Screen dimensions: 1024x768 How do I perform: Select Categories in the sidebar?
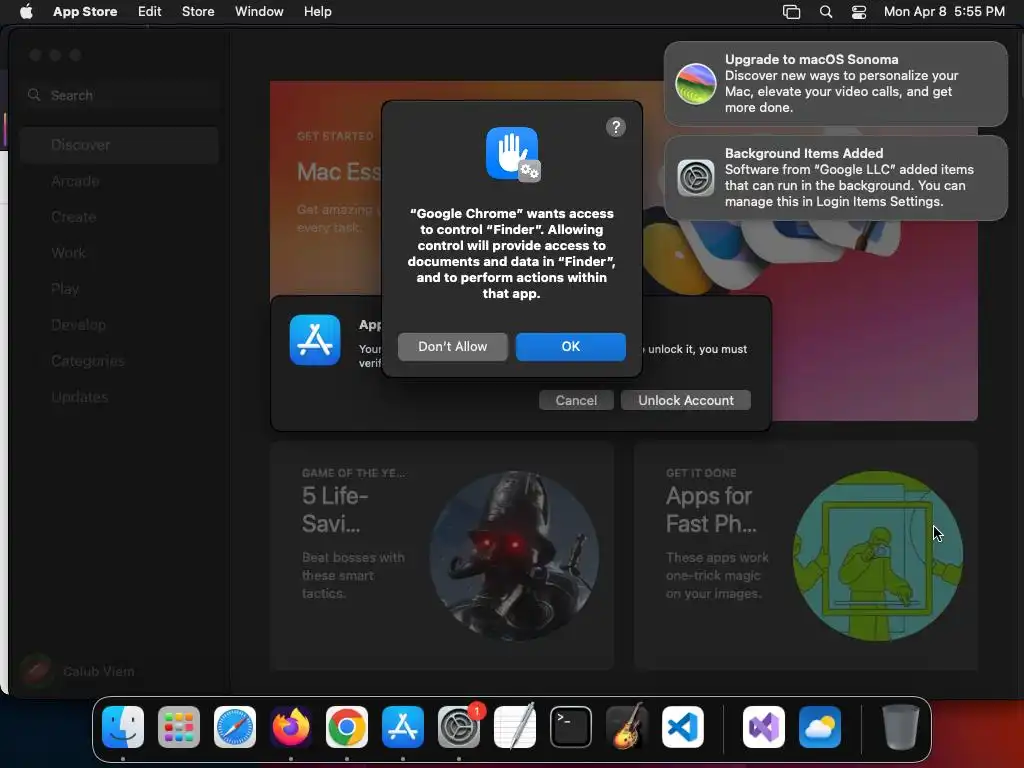[120, 360]
